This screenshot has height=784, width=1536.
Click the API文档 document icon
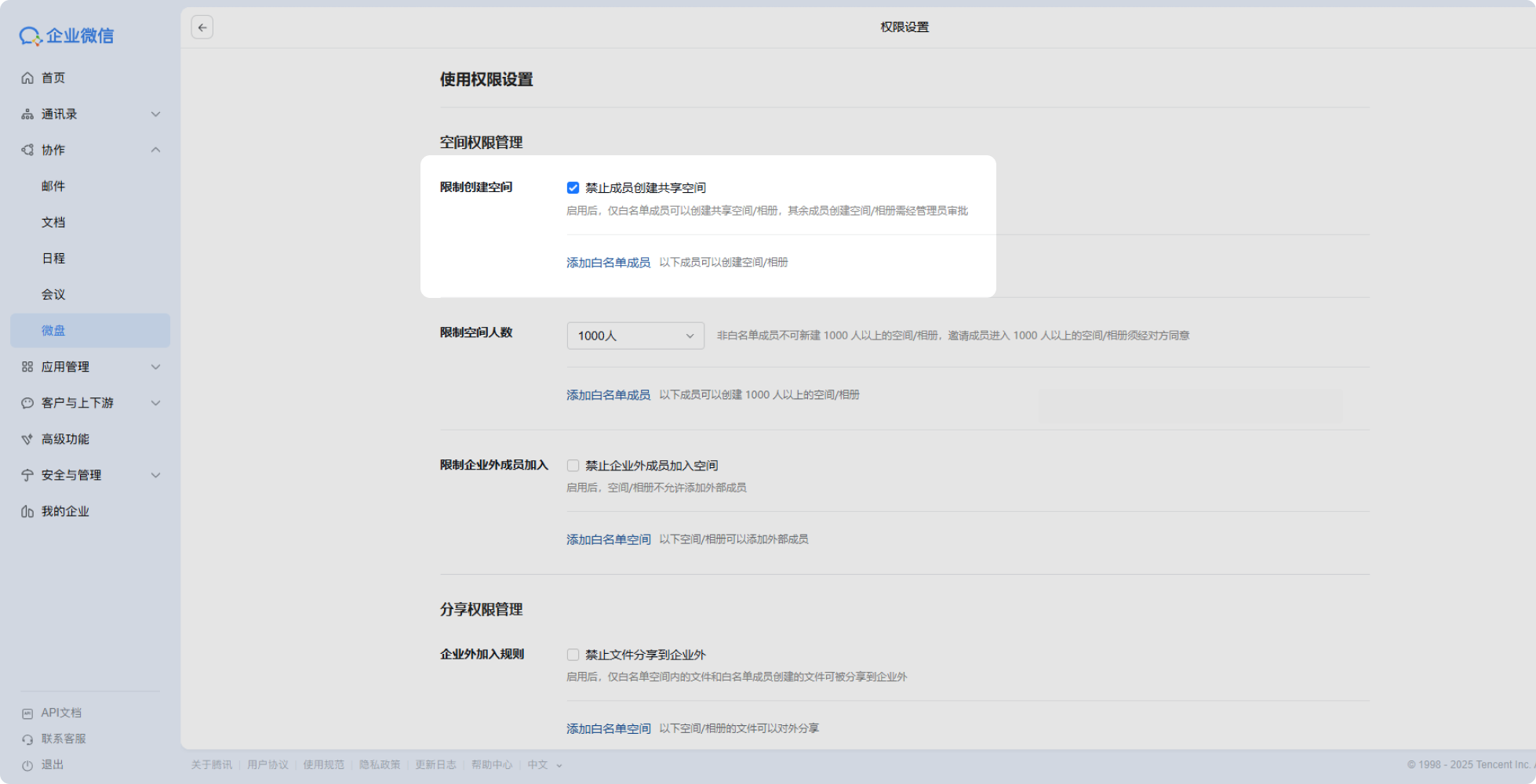pyautogui.click(x=27, y=713)
